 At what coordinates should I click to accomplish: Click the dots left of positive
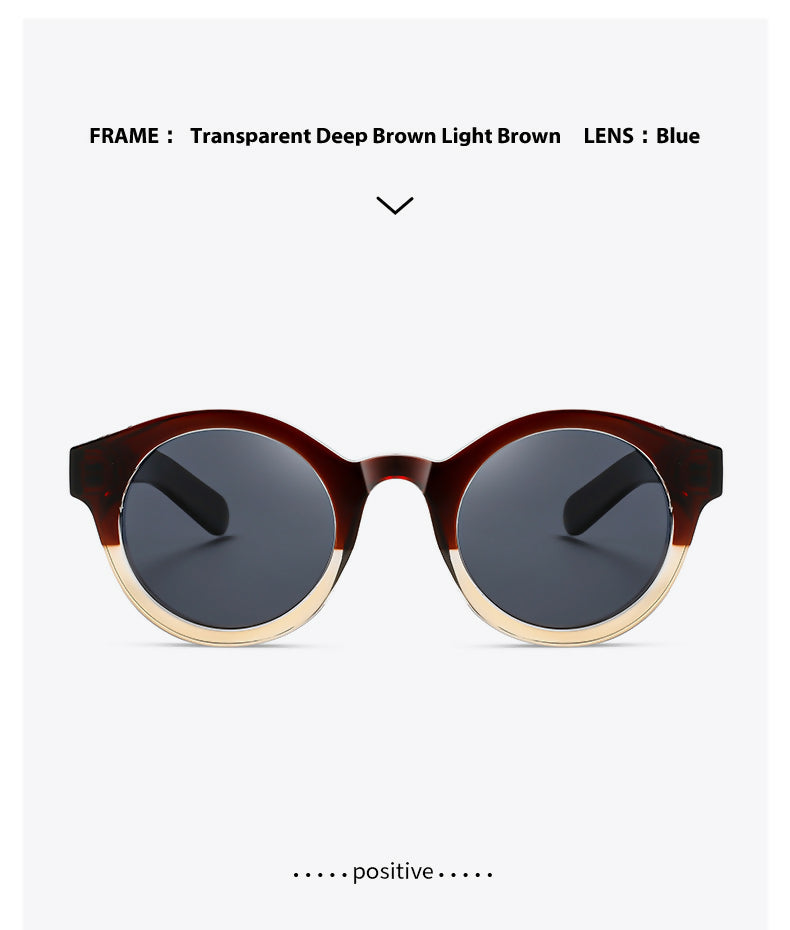(320, 874)
